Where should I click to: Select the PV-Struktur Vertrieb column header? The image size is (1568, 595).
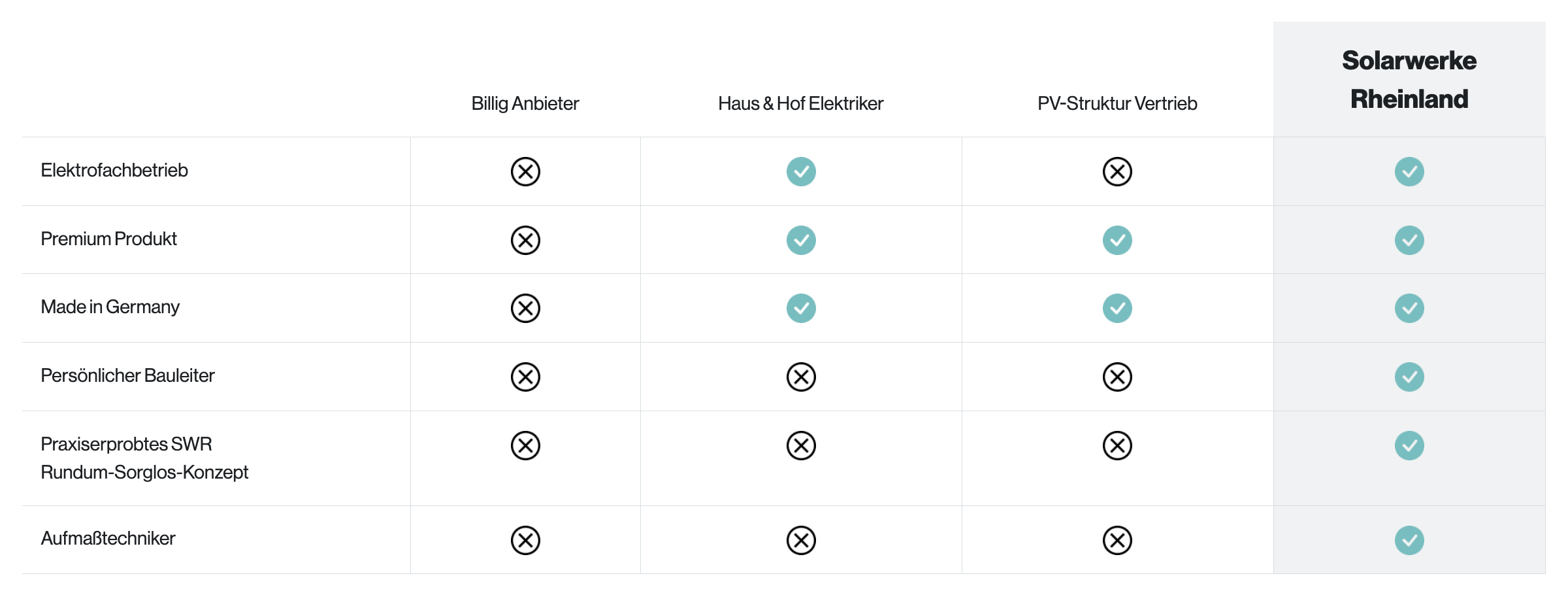(1117, 103)
